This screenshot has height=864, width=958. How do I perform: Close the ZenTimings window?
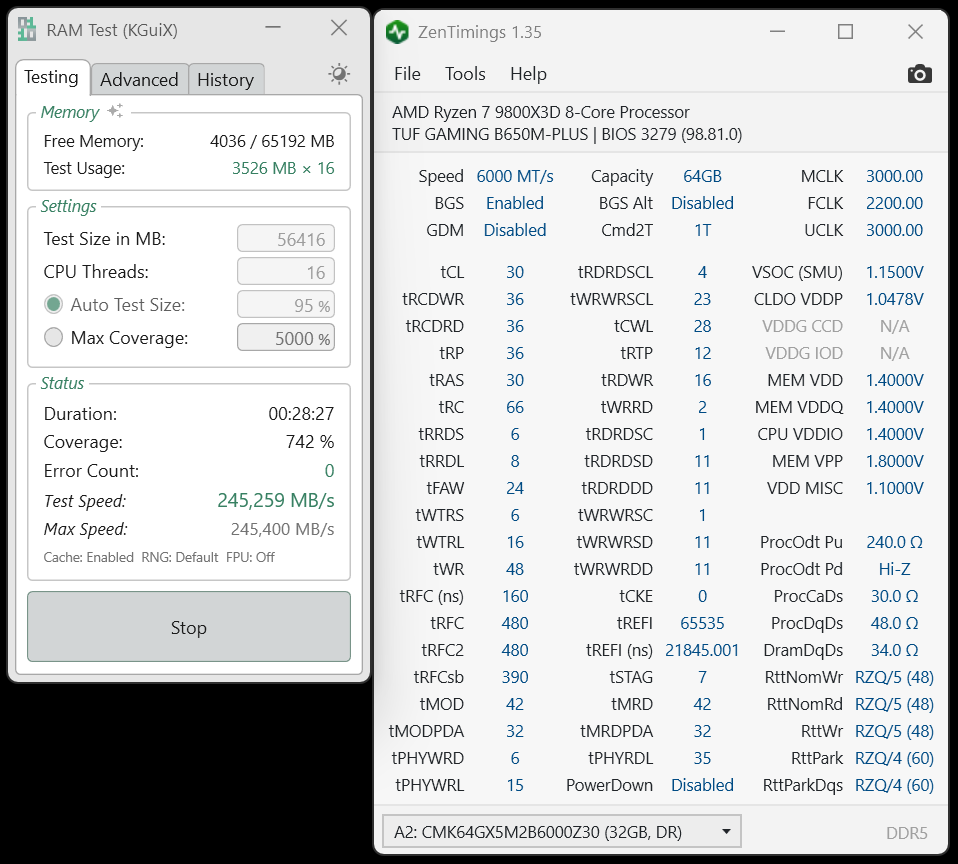915,31
